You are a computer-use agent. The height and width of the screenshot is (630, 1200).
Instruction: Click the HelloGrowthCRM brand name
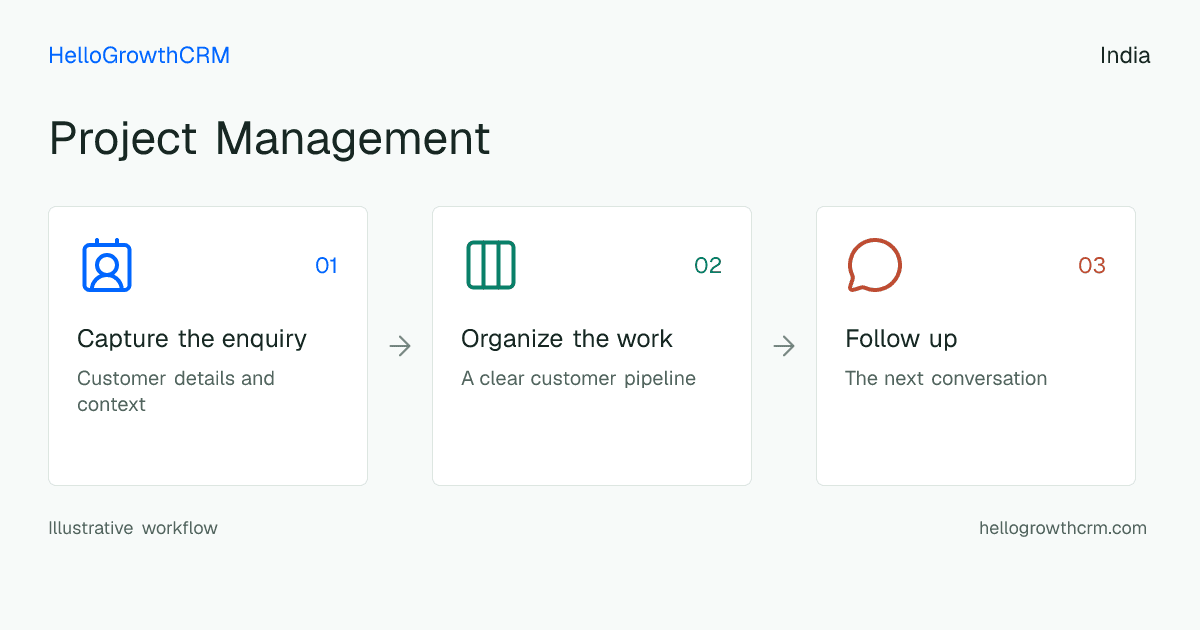click(139, 56)
